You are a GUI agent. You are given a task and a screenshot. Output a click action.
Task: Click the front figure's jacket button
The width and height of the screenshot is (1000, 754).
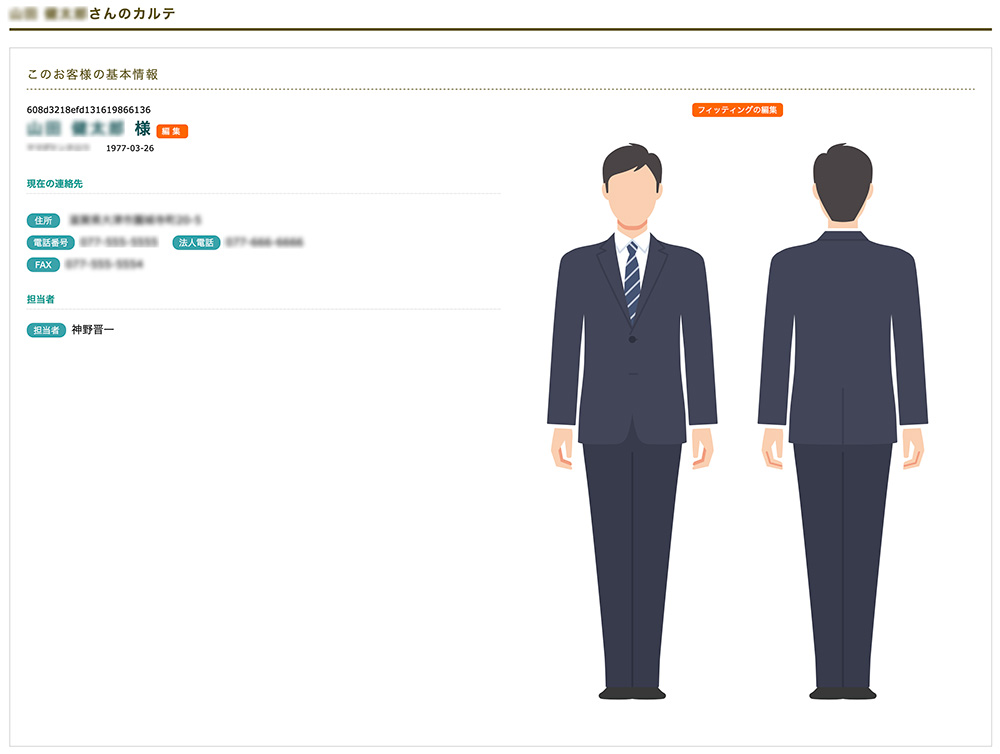click(x=632, y=339)
